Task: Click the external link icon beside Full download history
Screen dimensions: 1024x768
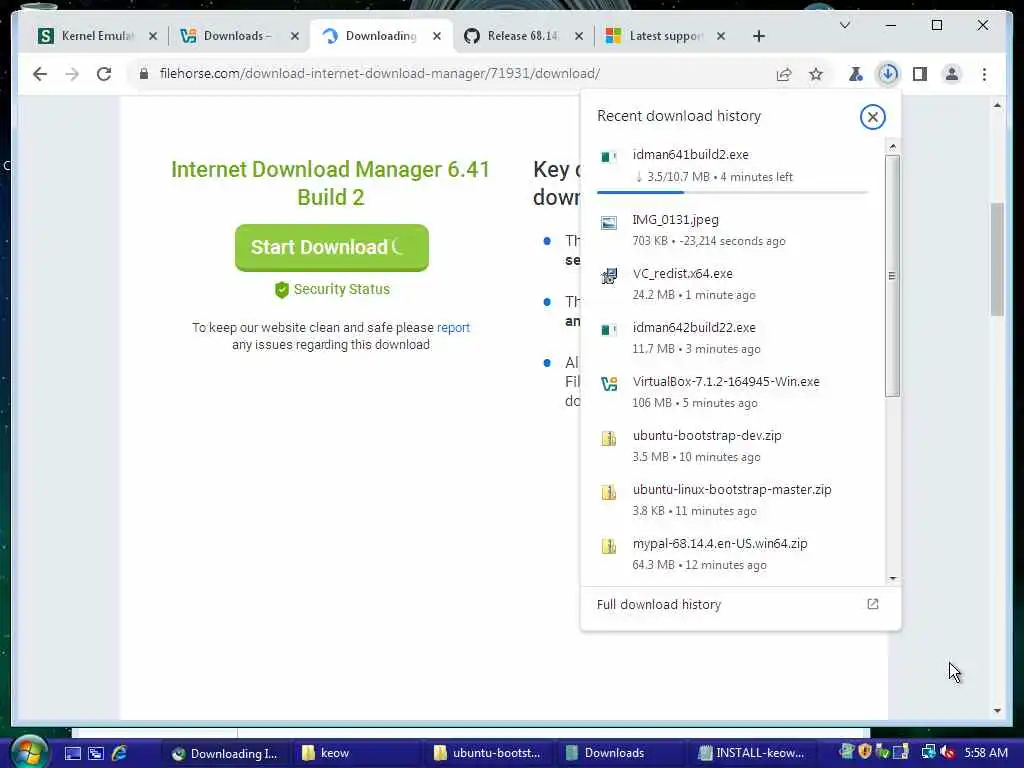Action: [872, 604]
